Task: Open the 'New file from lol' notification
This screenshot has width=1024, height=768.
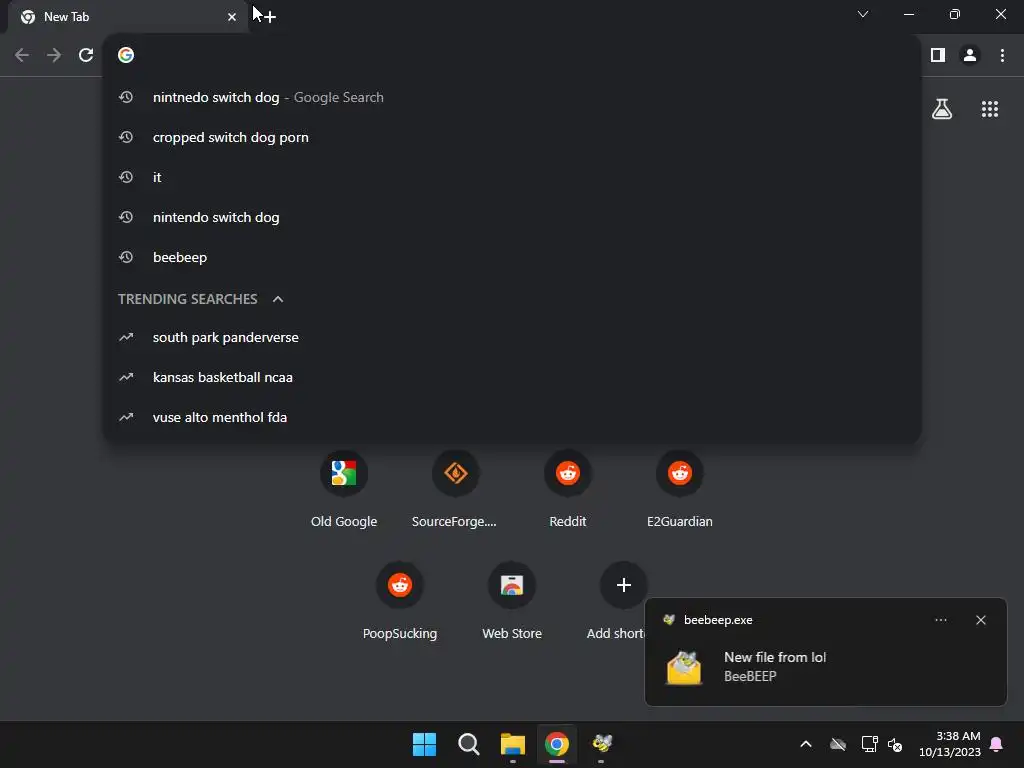Action: (825, 667)
